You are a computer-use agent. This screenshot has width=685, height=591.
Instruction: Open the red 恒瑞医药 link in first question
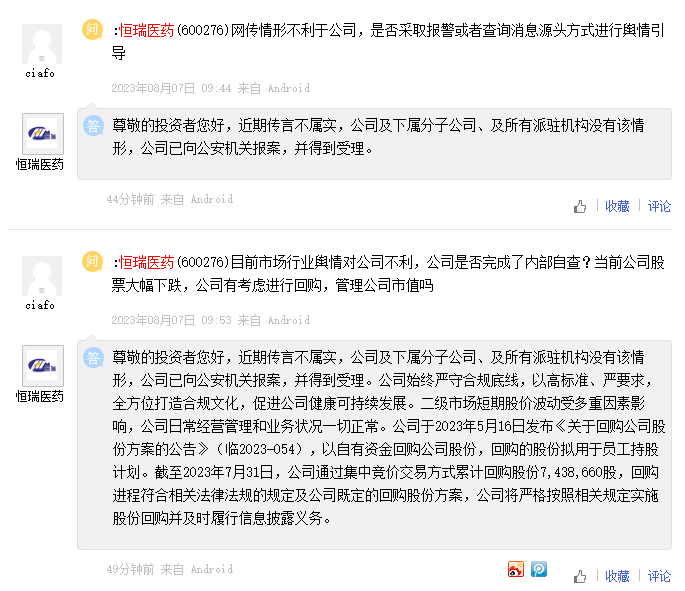click(147, 32)
